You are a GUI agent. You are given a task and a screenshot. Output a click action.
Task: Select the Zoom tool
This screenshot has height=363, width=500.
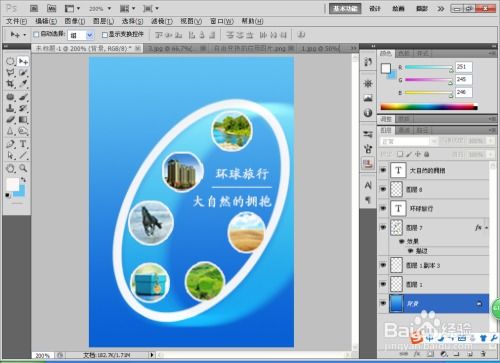coord(23,168)
